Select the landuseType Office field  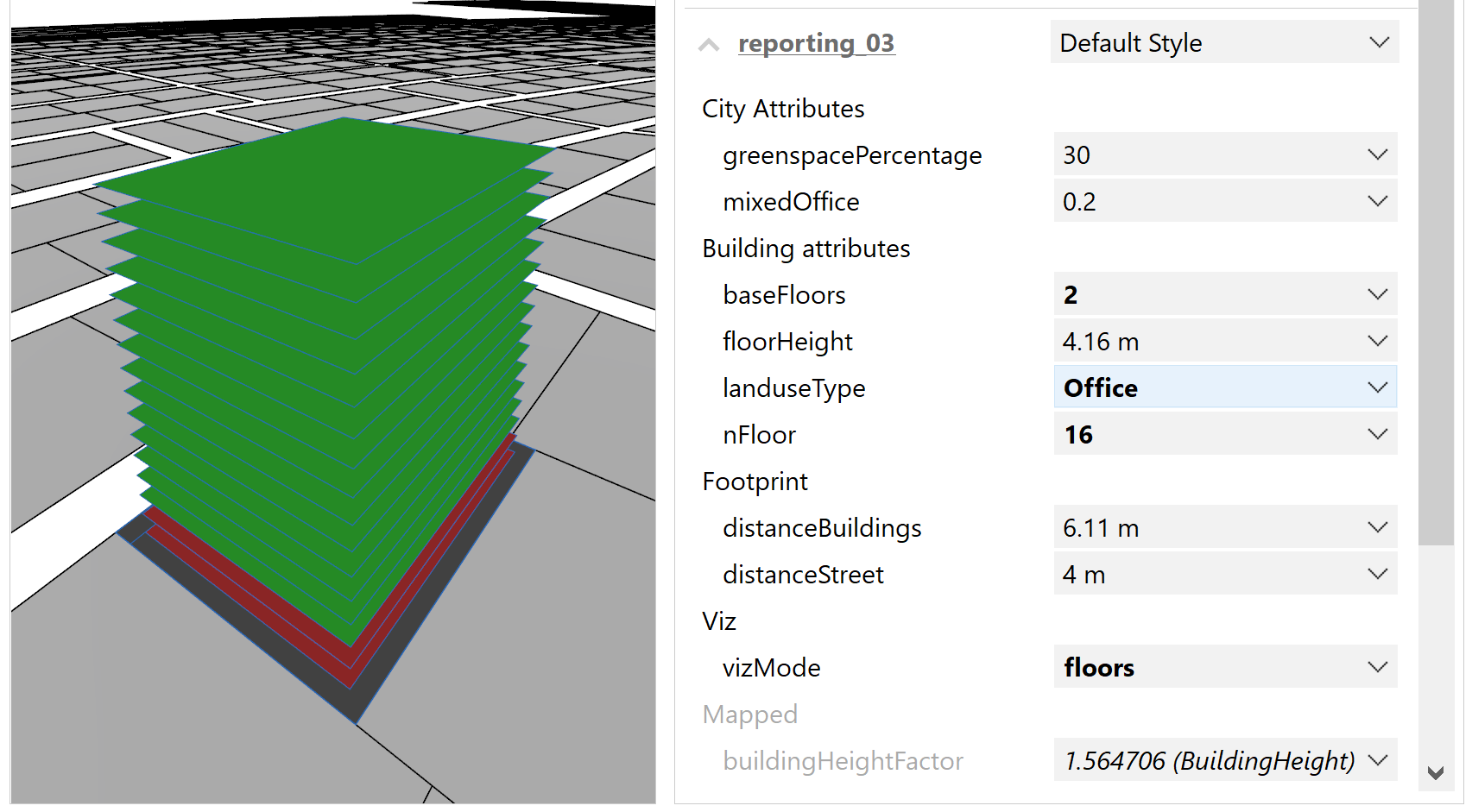click(1191, 387)
